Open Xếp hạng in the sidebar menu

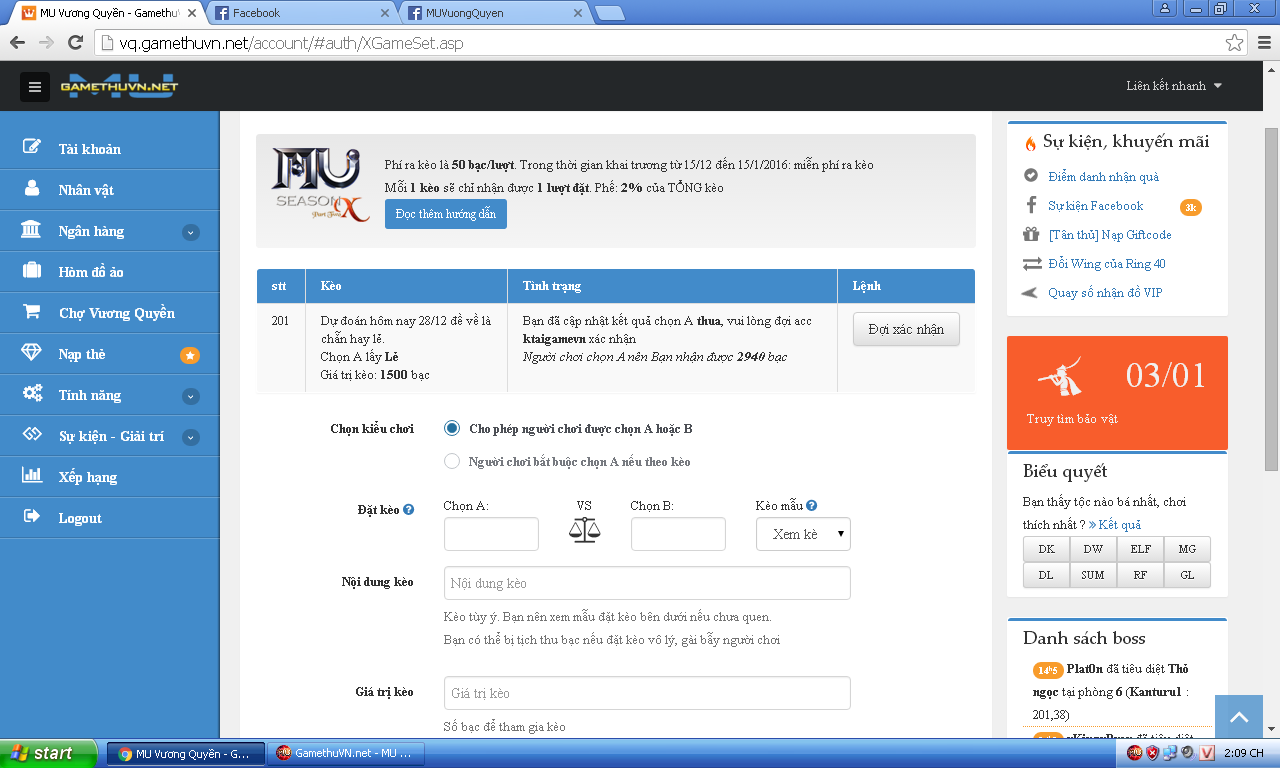click(x=88, y=477)
